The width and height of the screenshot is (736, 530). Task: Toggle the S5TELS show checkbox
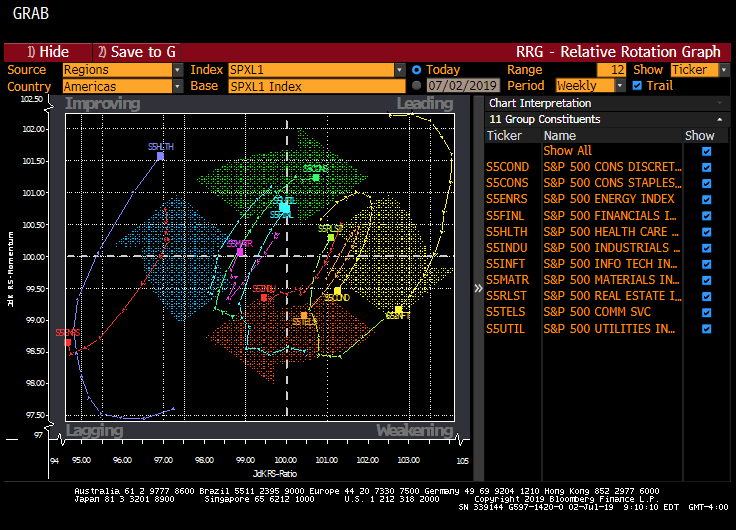coord(706,313)
